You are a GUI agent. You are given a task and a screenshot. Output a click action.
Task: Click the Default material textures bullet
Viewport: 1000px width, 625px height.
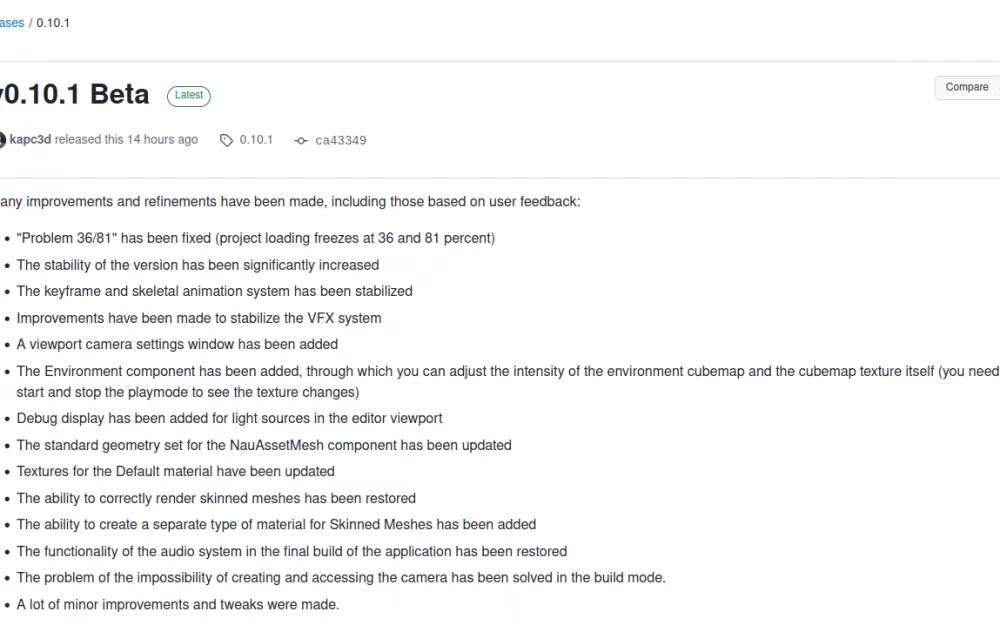coord(175,471)
